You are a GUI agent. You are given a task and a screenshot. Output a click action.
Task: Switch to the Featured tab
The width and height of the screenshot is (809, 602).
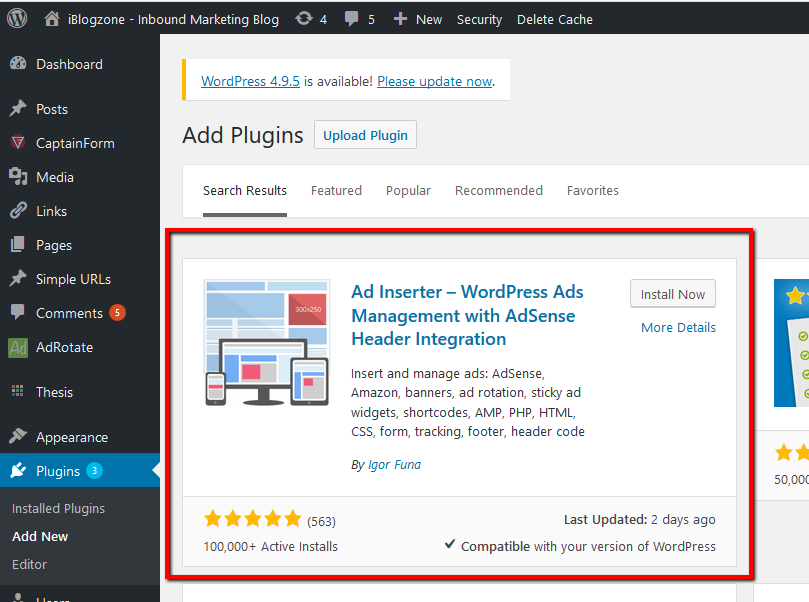pyautogui.click(x=336, y=190)
